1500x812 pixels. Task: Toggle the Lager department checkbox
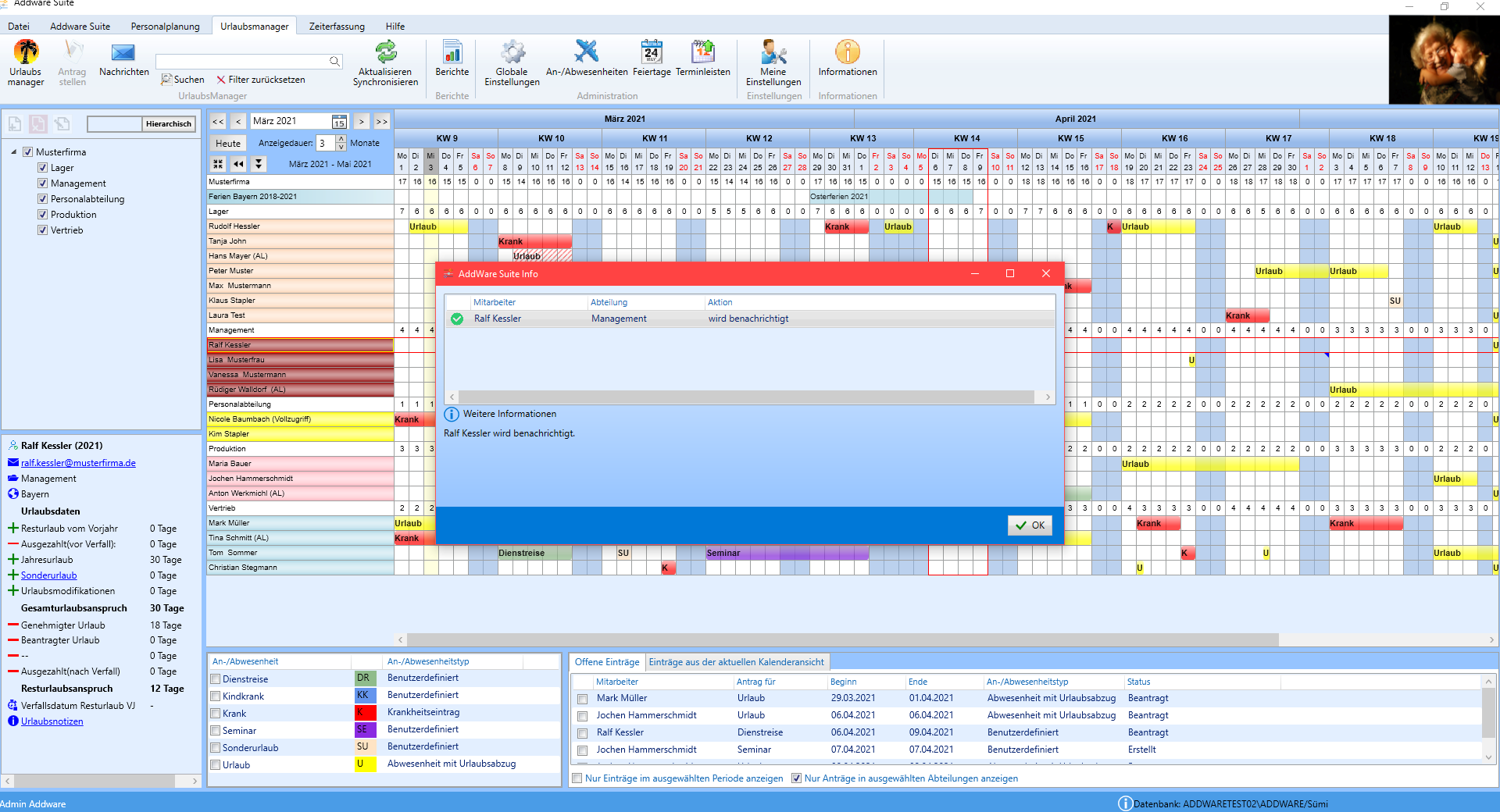point(43,168)
